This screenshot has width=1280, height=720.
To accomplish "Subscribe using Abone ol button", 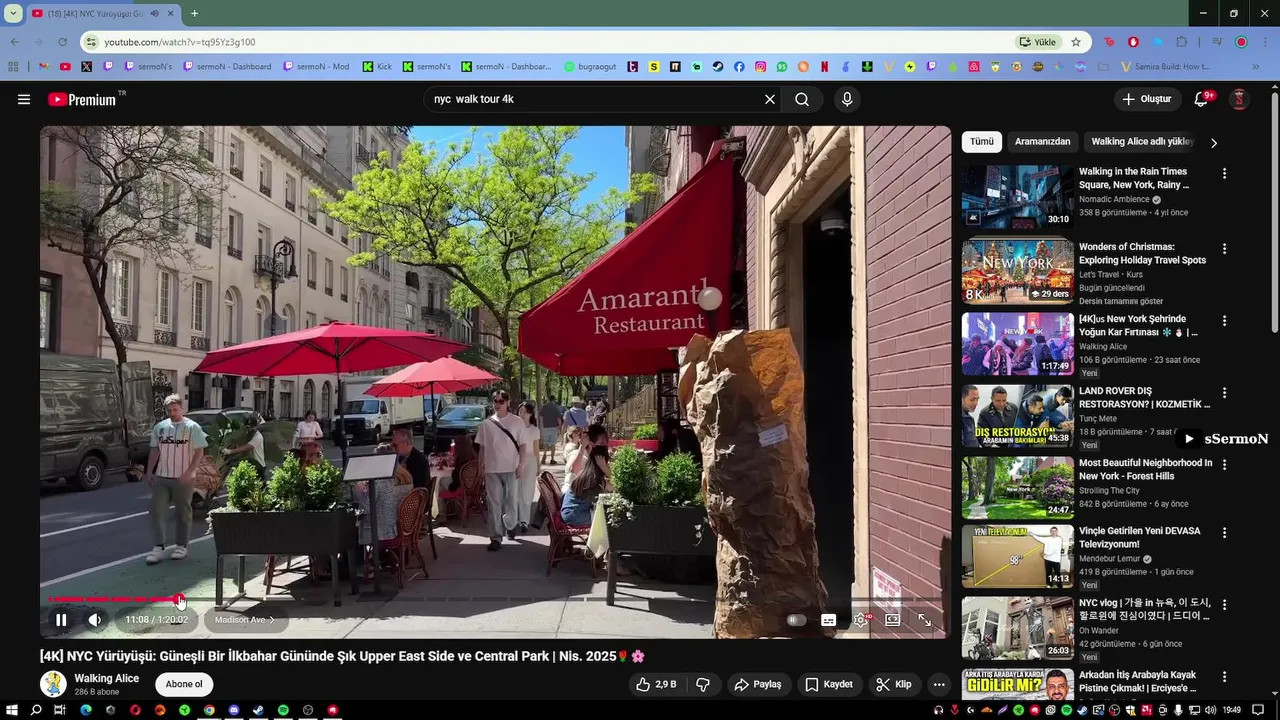I will (184, 684).
